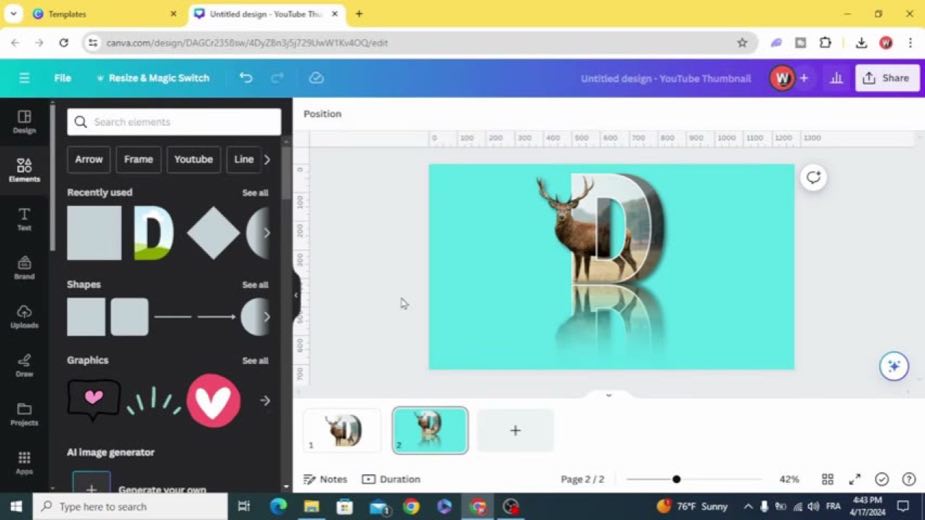Collapse the side panel handle
This screenshot has width=925, height=520.
(x=296, y=295)
